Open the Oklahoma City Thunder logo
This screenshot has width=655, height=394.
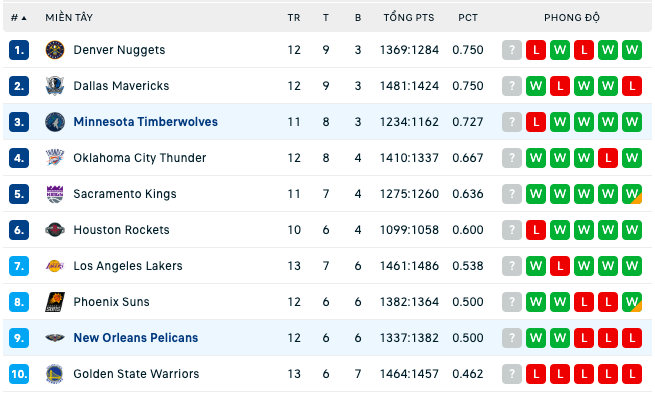click(x=55, y=158)
